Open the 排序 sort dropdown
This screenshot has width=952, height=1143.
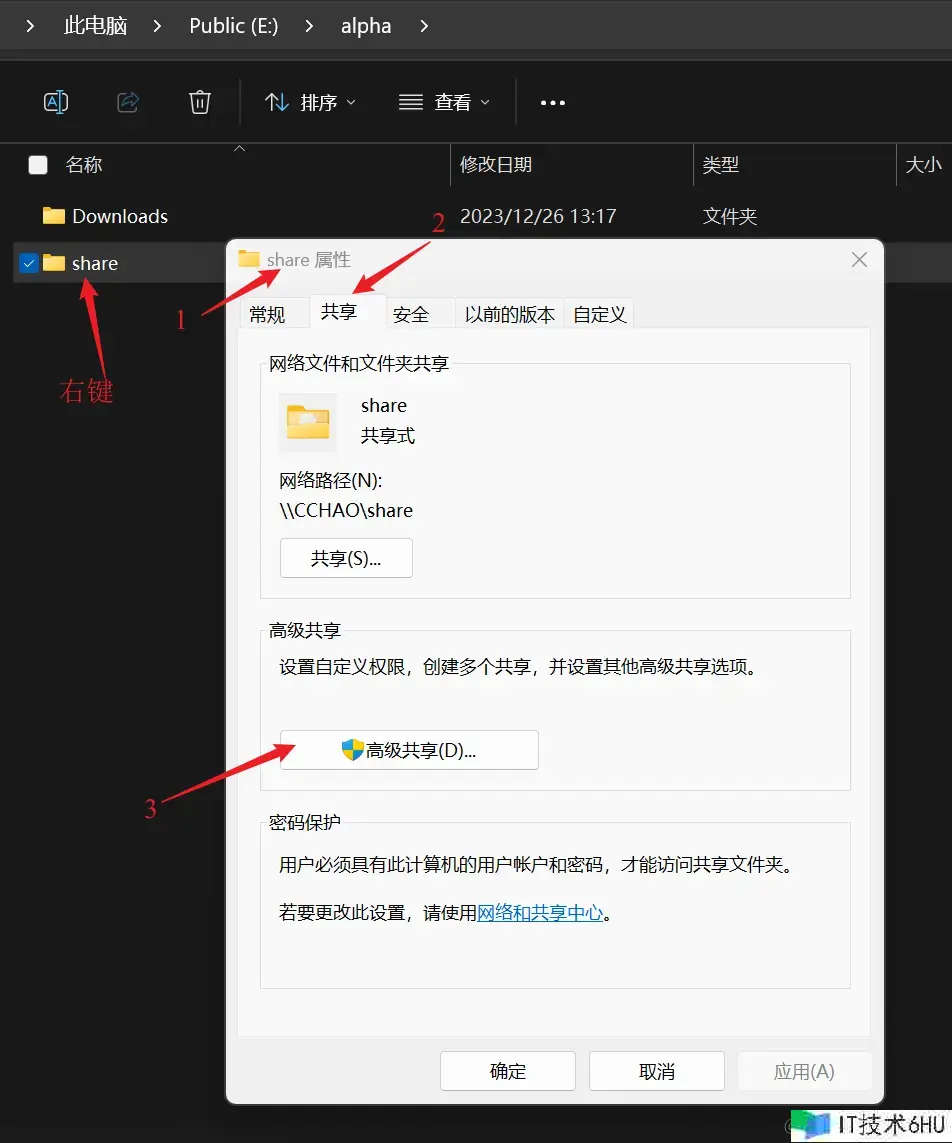click(310, 102)
